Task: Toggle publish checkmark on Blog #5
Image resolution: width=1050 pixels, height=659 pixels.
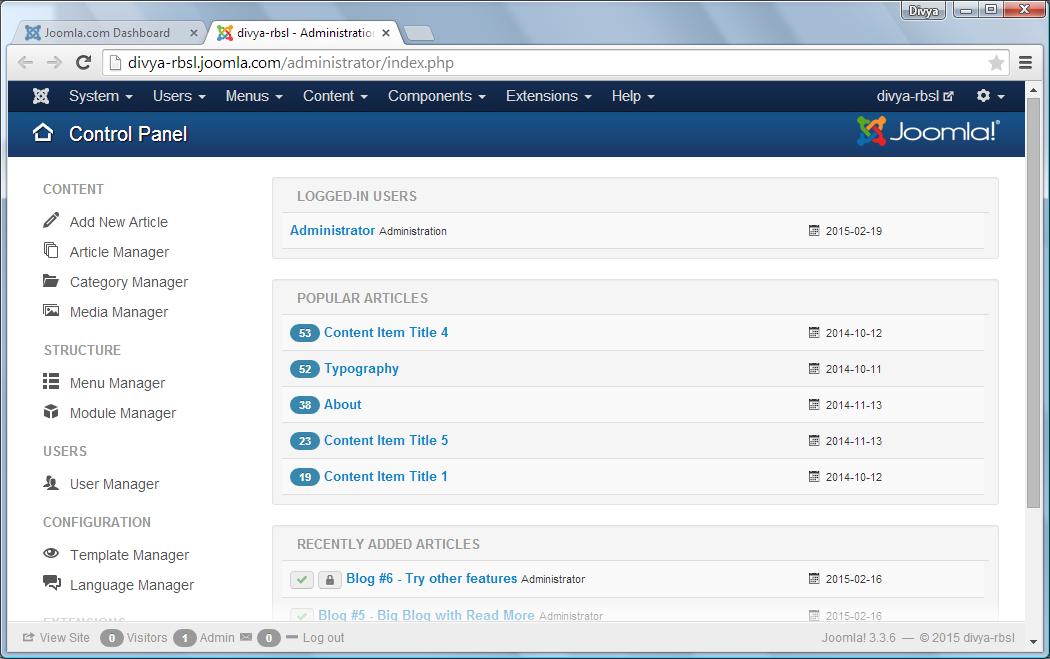Action: tap(302, 615)
